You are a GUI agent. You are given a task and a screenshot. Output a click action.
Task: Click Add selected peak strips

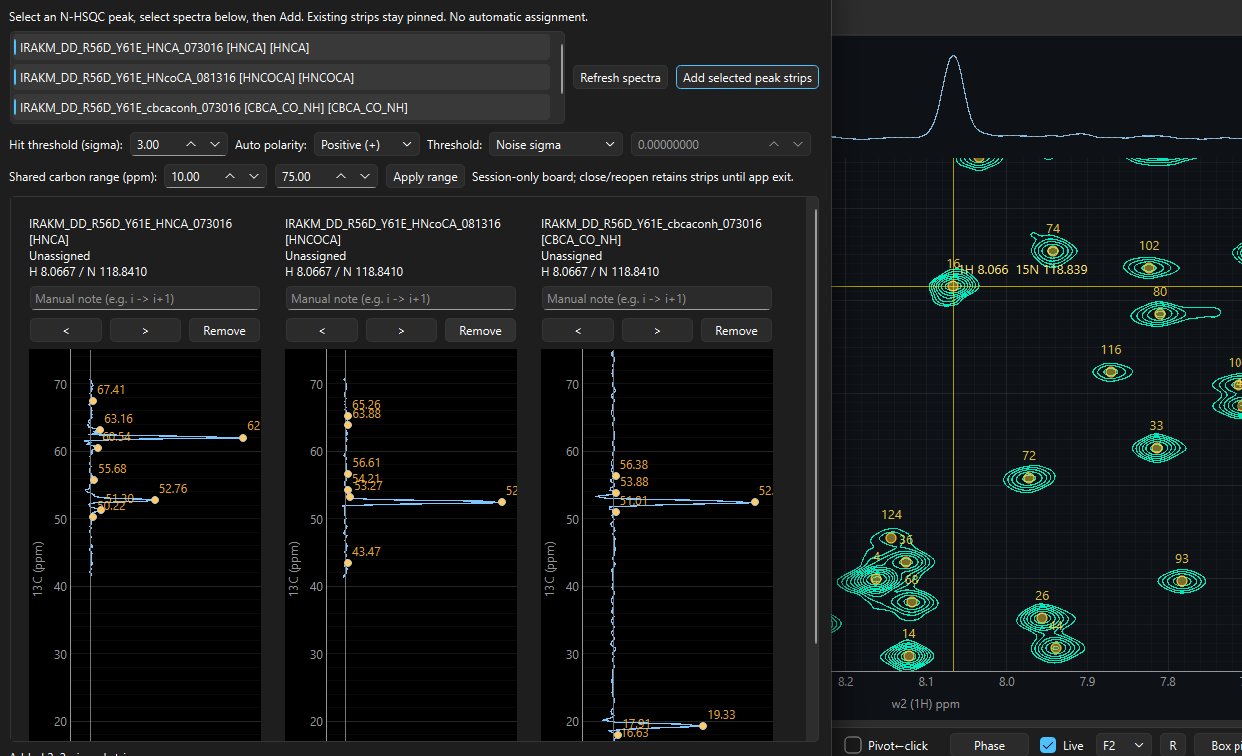[x=747, y=78]
